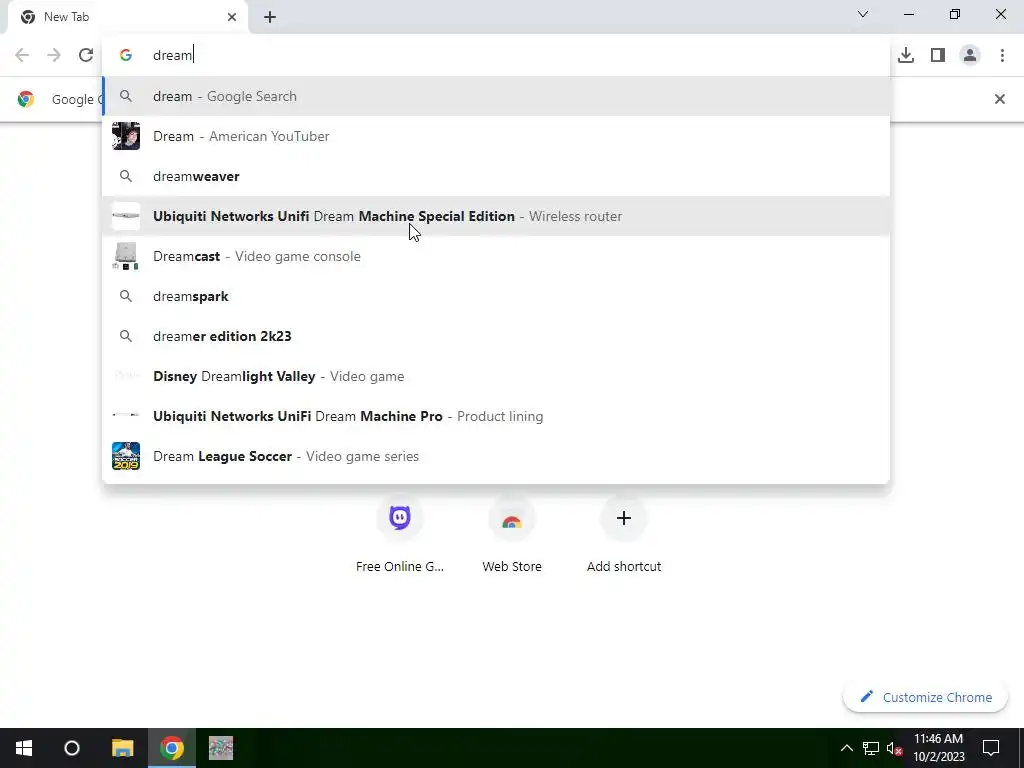Select the New Tab tab
Viewport: 1024px width, 768px height.
(128, 17)
